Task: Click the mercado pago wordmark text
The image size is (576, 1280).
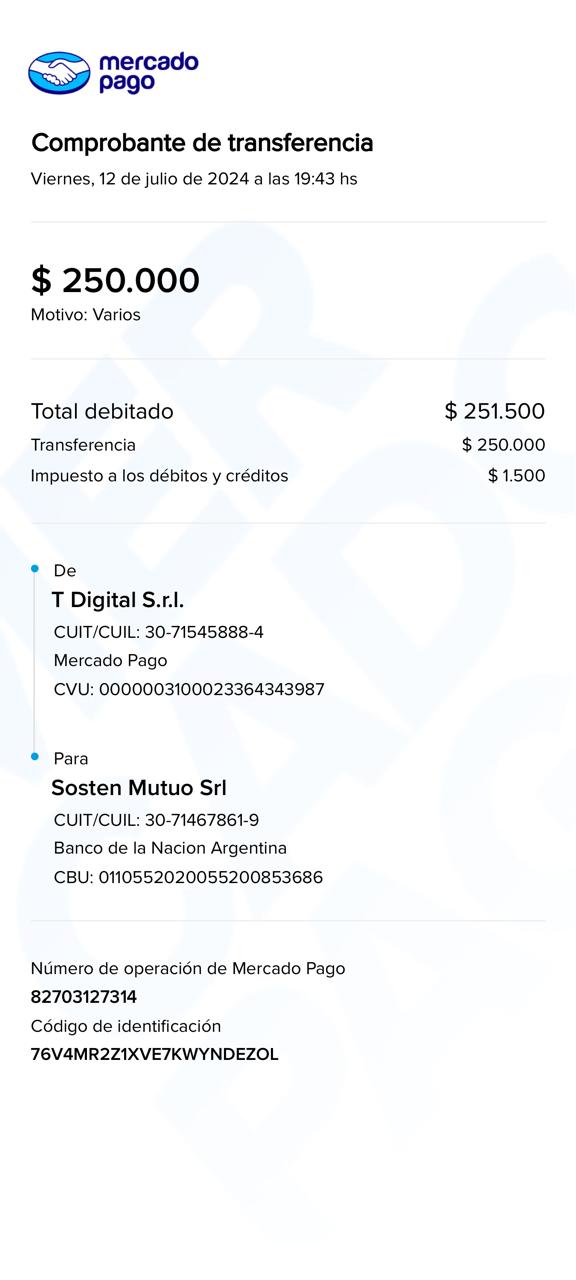Action: point(148,73)
